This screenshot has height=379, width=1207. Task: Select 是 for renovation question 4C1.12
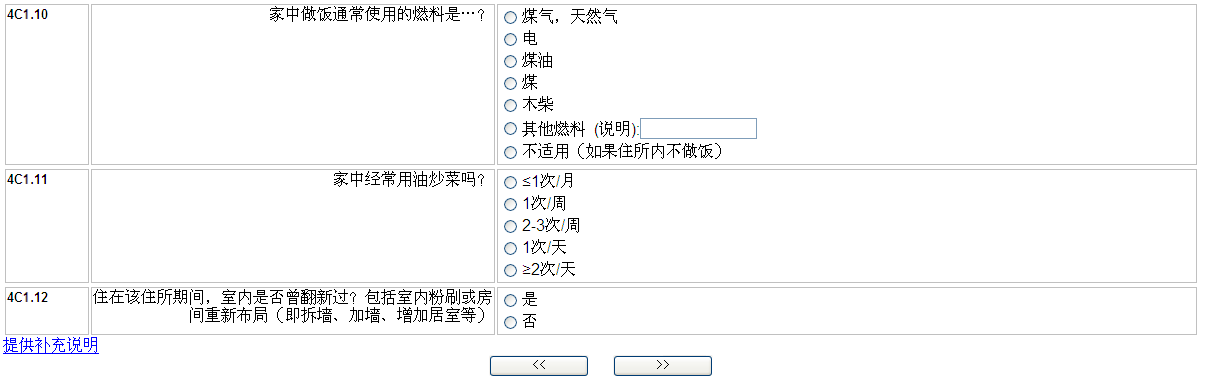[510, 300]
